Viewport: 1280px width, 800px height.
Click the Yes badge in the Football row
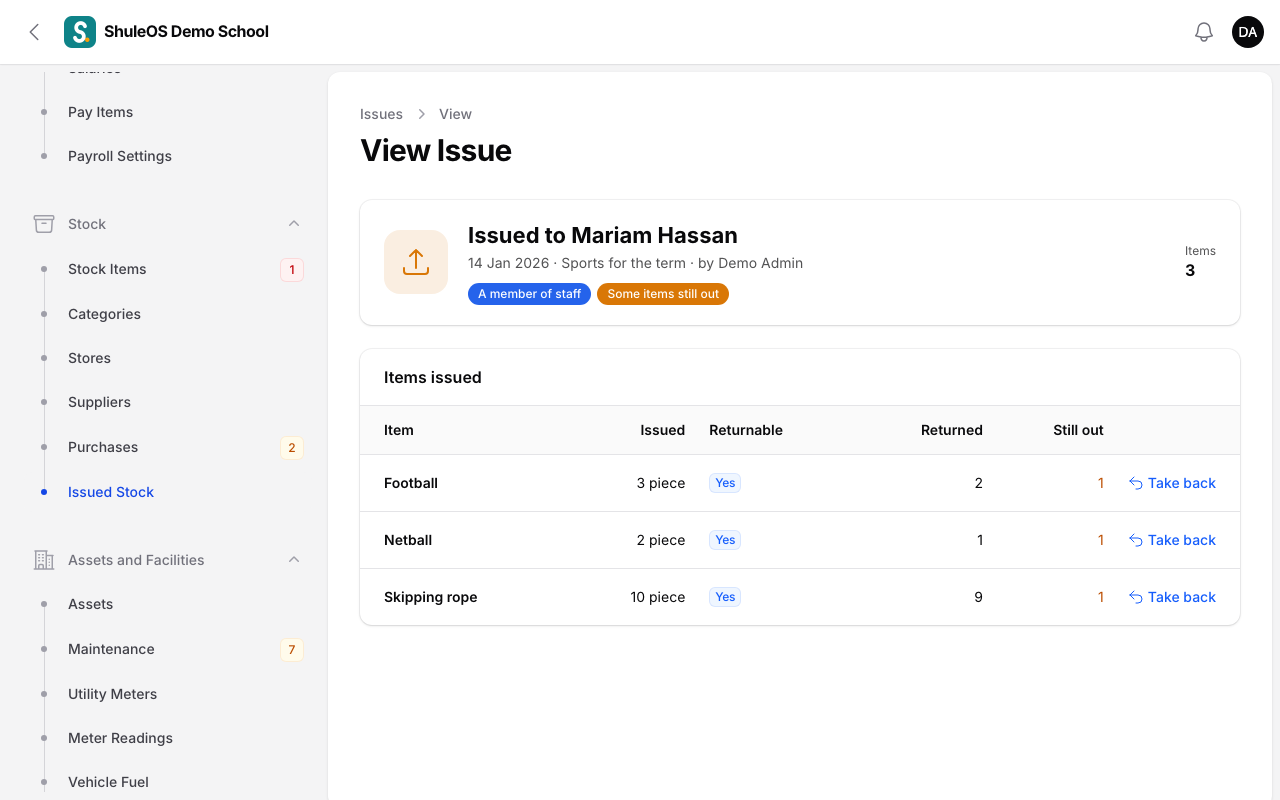[725, 483]
